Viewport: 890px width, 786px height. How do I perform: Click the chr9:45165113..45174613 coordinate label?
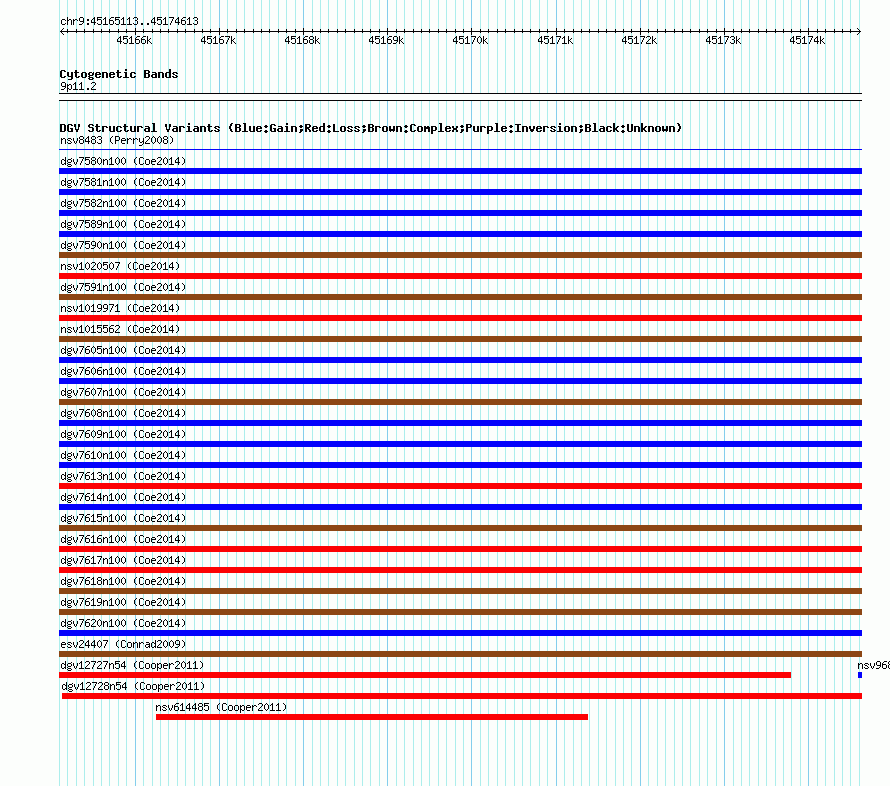(129, 21)
